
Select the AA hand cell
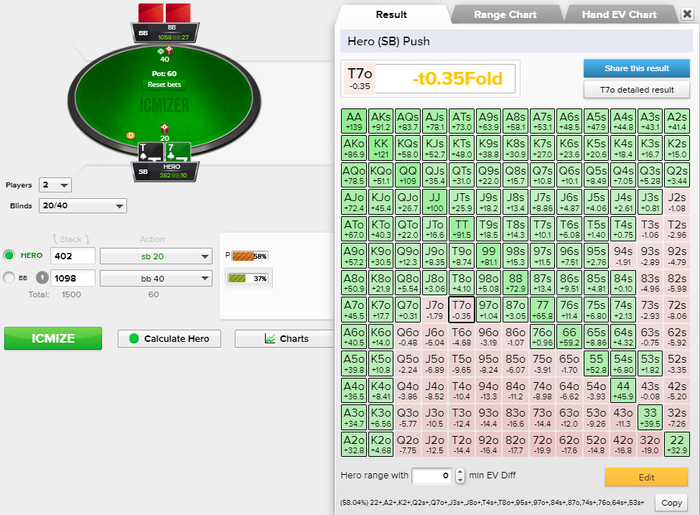point(354,121)
